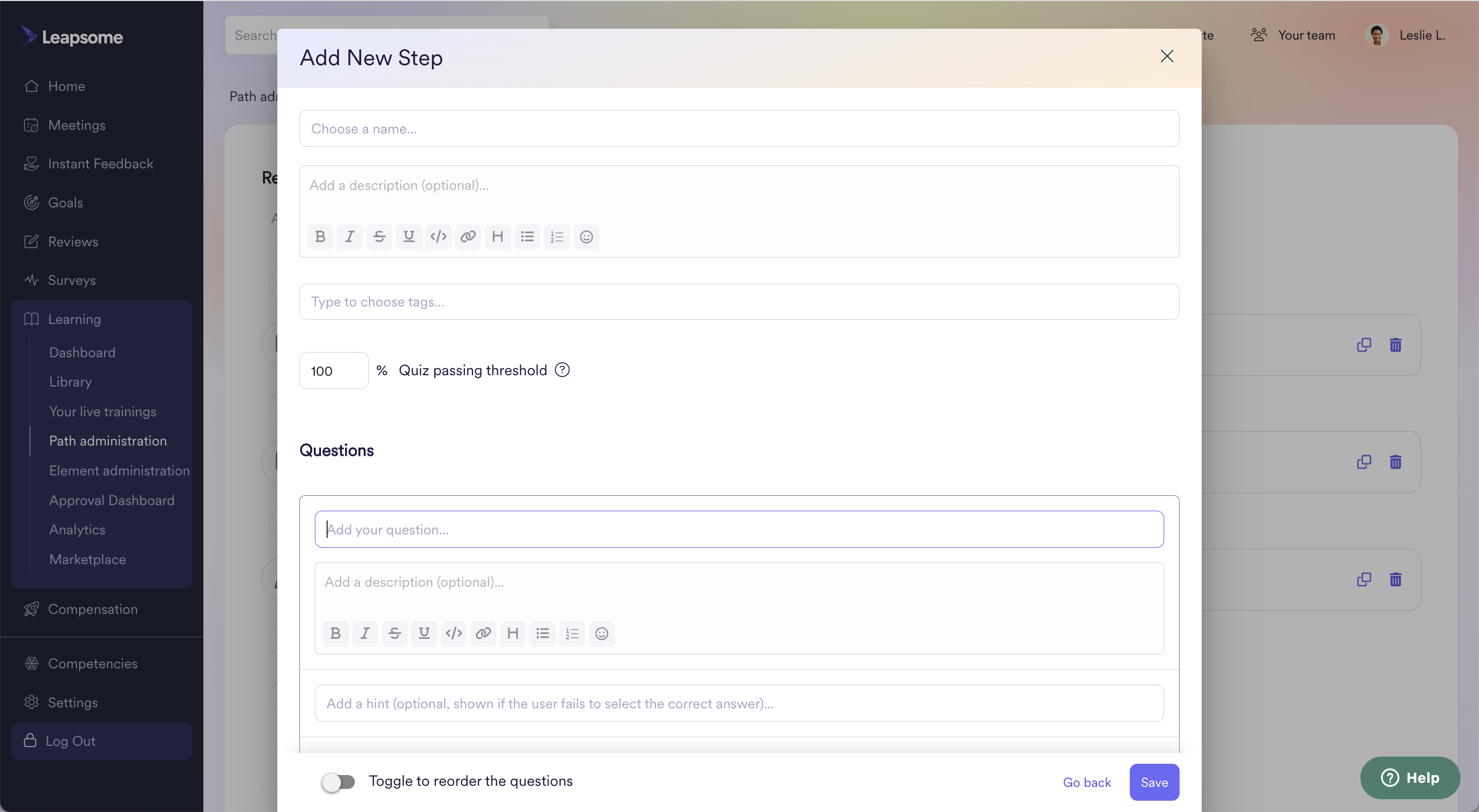This screenshot has height=812, width=1479.
Task: Open emoji picker in step description
Action: click(586, 237)
